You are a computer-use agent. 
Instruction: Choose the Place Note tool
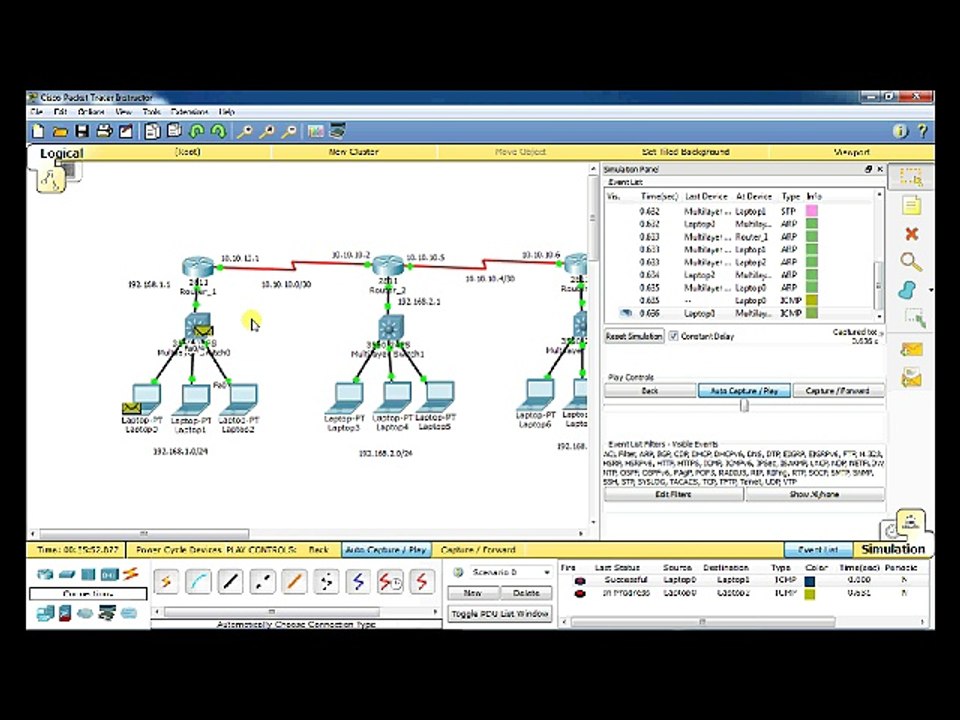[x=911, y=205]
